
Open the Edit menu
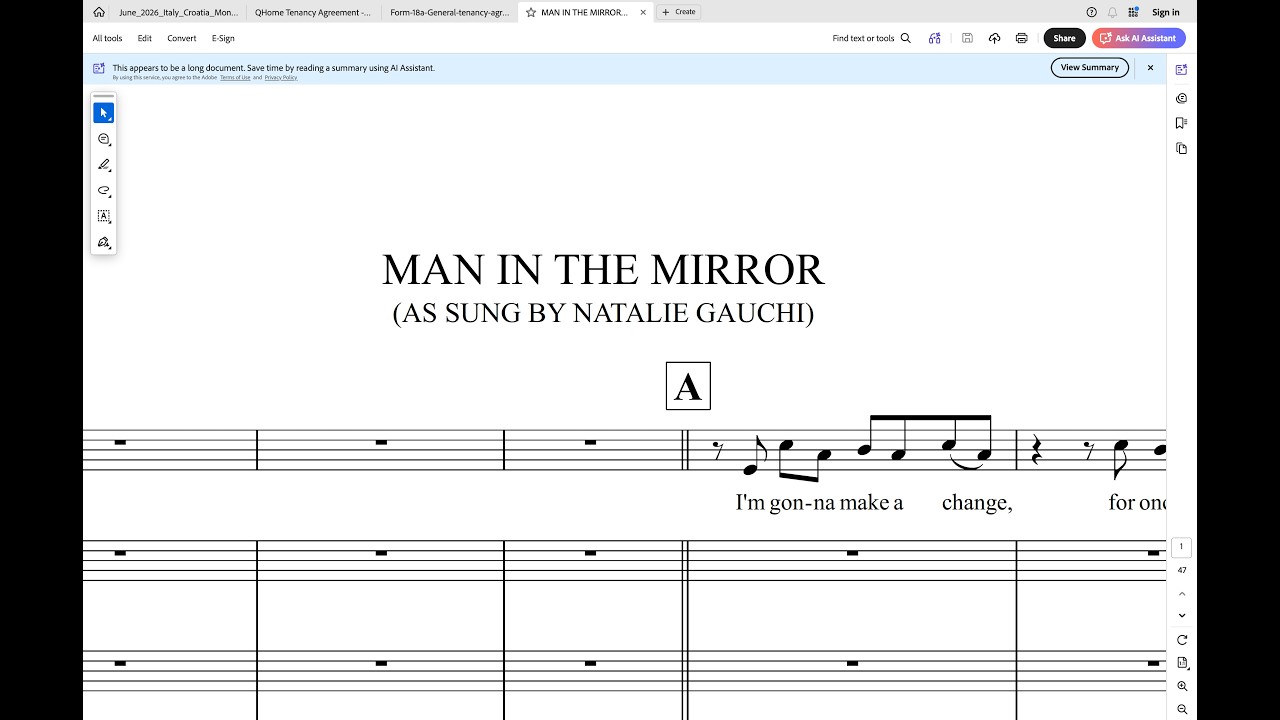145,38
